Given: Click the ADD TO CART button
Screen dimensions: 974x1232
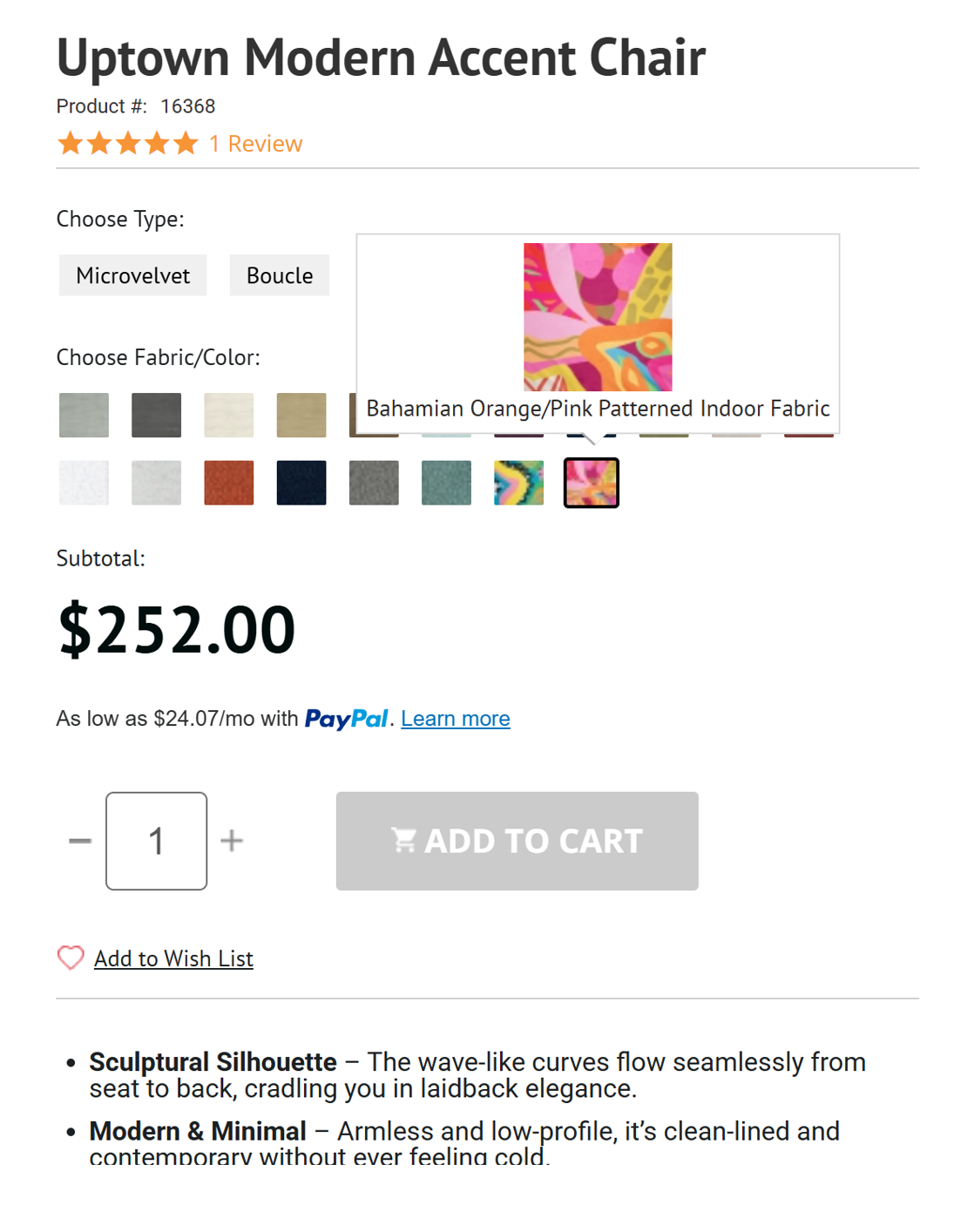Looking at the screenshot, I should [x=517, y=840].
